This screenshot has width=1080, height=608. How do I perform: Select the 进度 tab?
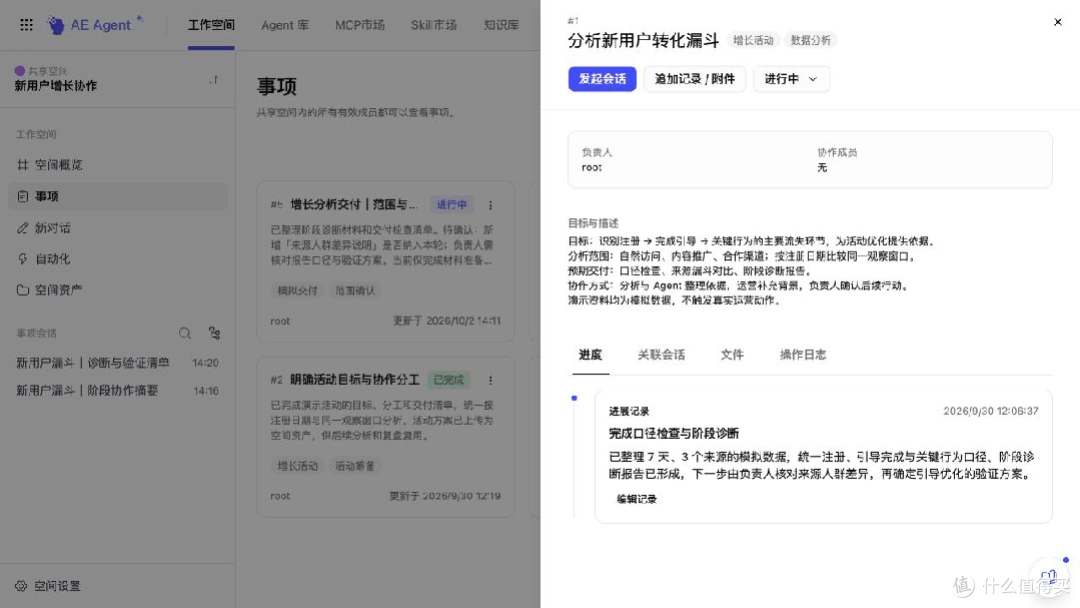coord(590,355)
